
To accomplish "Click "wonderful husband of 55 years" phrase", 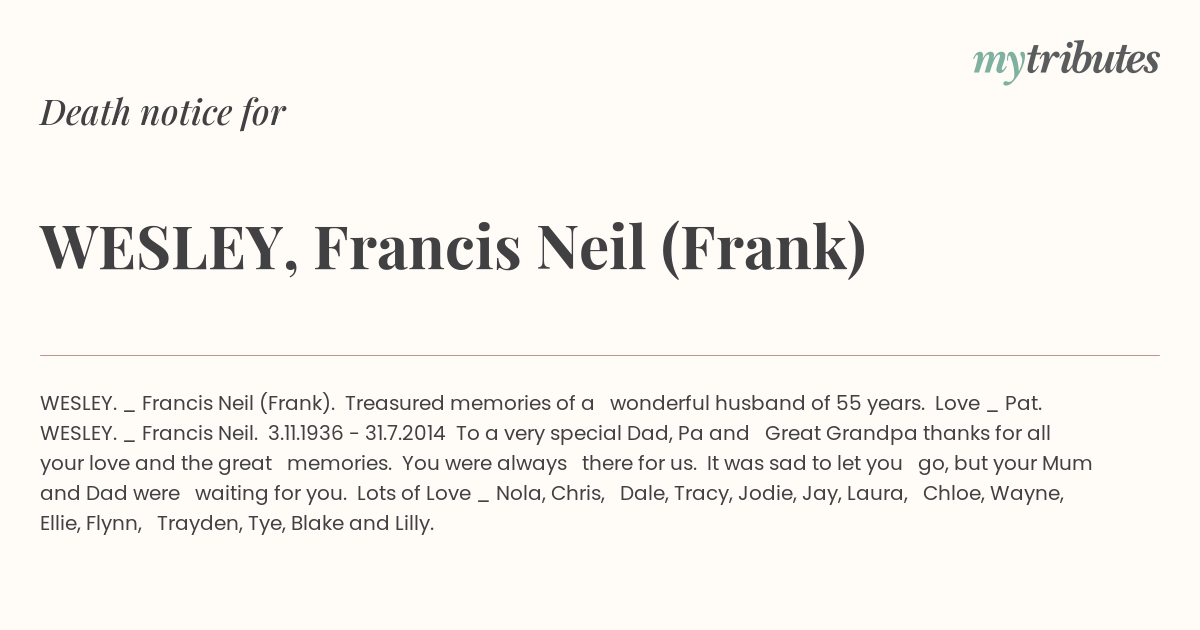I will point(764,403).
